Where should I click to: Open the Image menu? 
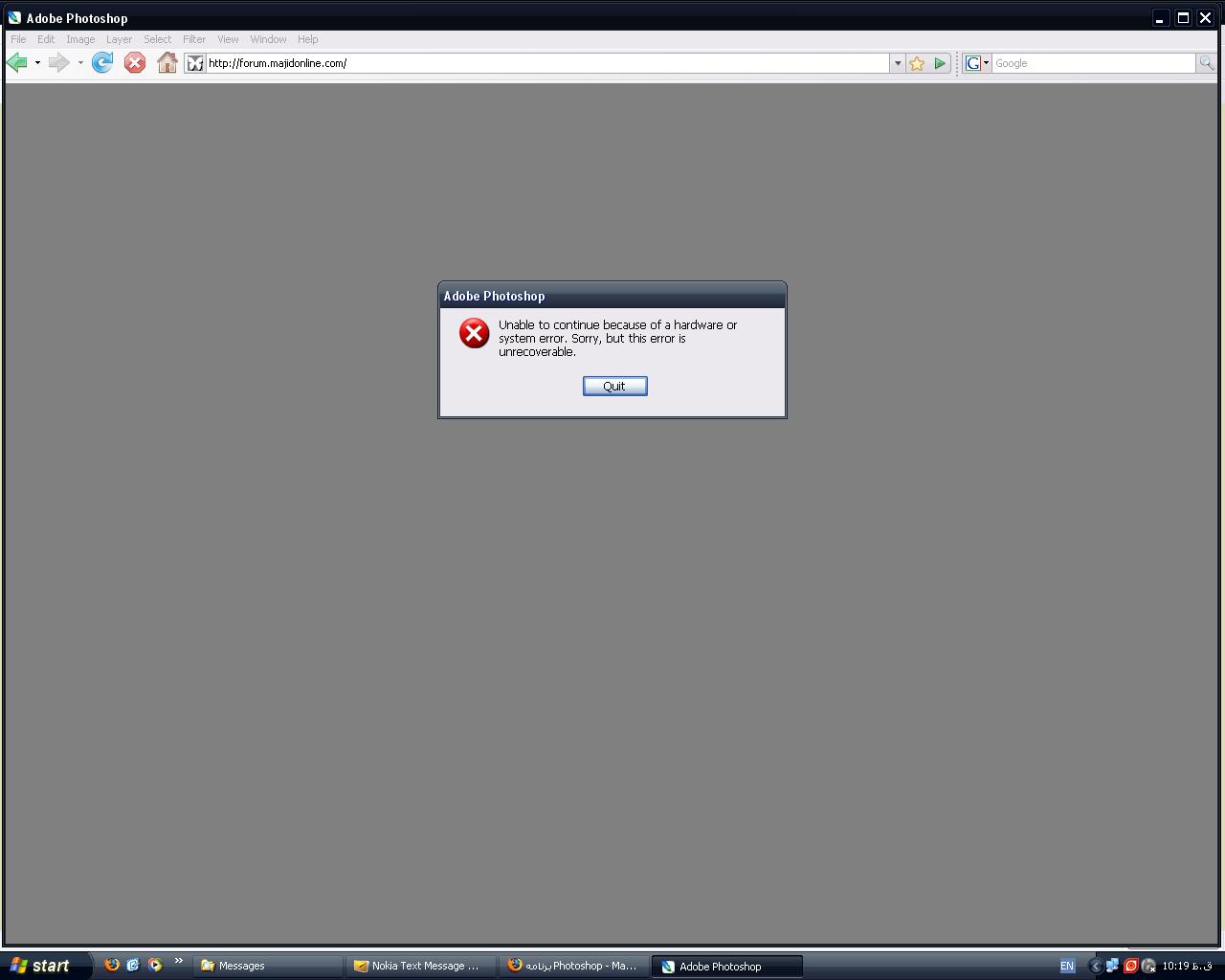pos(80,39)
